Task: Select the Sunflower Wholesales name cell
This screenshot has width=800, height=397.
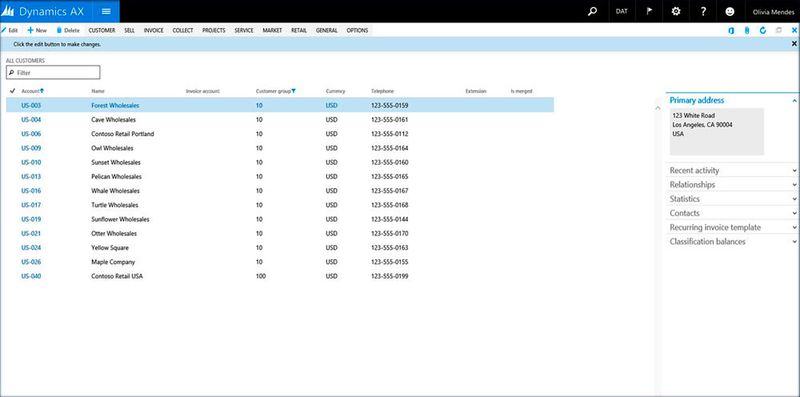Action: [x=120, y=219]
